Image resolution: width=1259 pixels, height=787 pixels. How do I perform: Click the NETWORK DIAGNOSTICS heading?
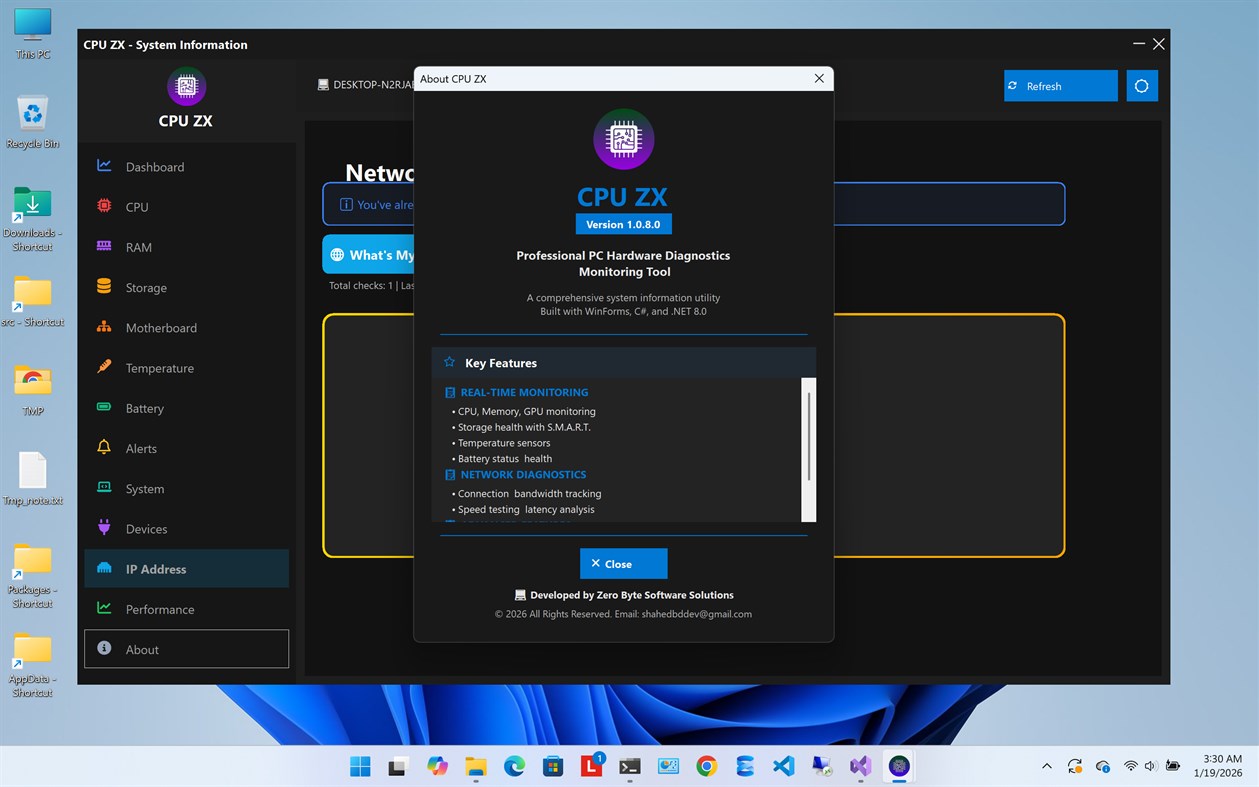[523, 474]
